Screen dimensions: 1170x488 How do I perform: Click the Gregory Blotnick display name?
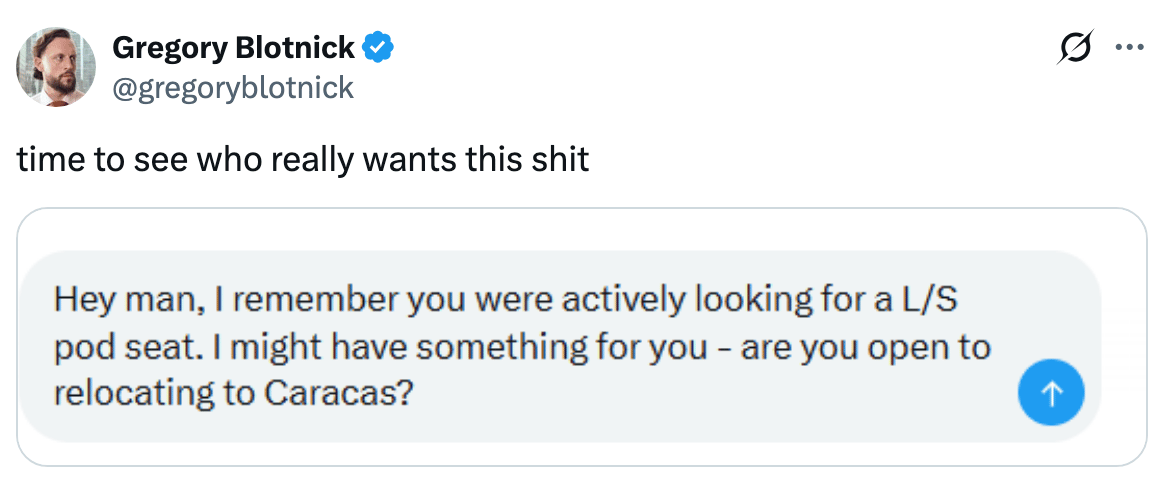coord(233,47)
